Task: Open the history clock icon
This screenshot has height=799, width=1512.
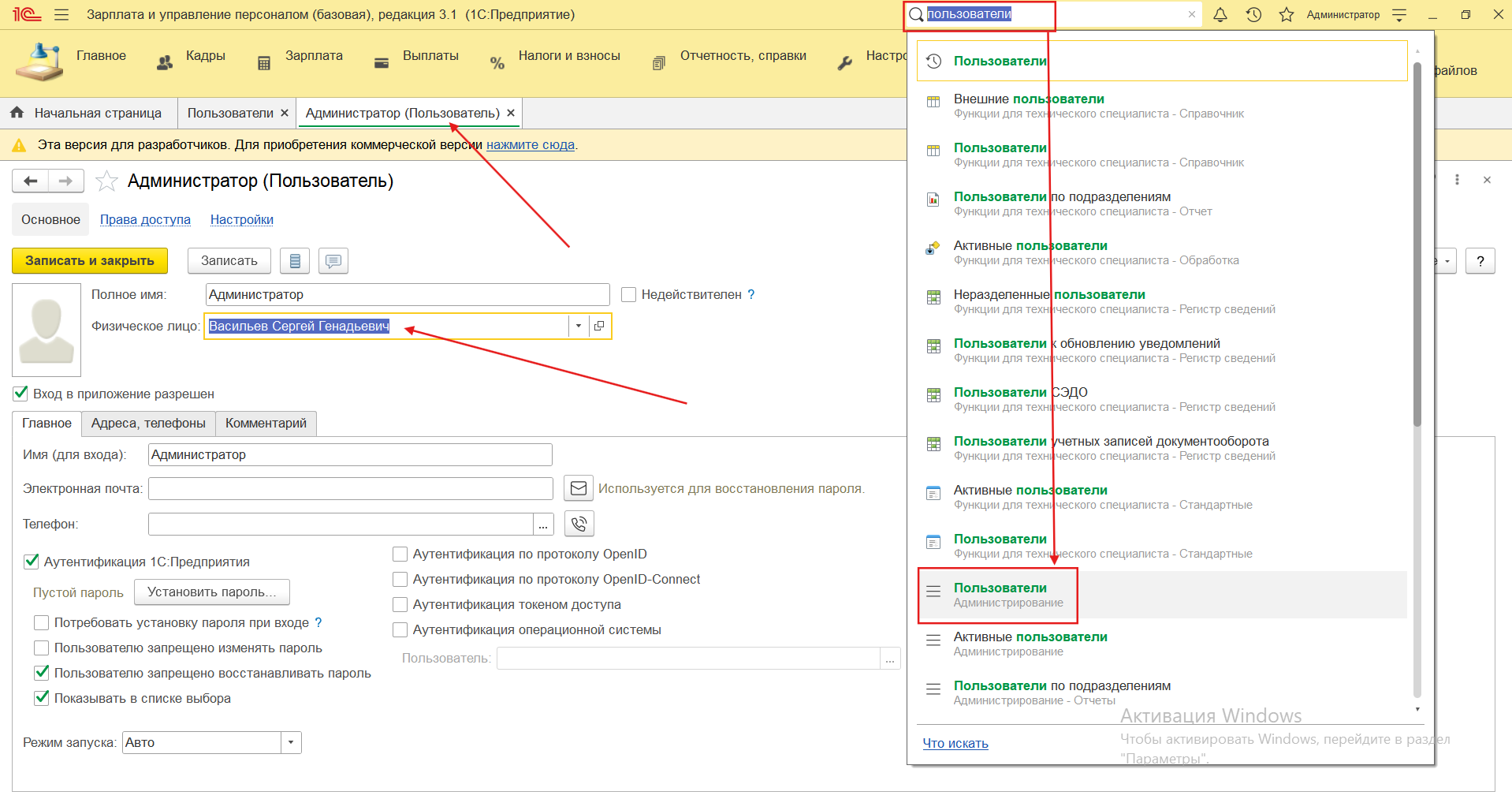Action: tap(1253, 15)
